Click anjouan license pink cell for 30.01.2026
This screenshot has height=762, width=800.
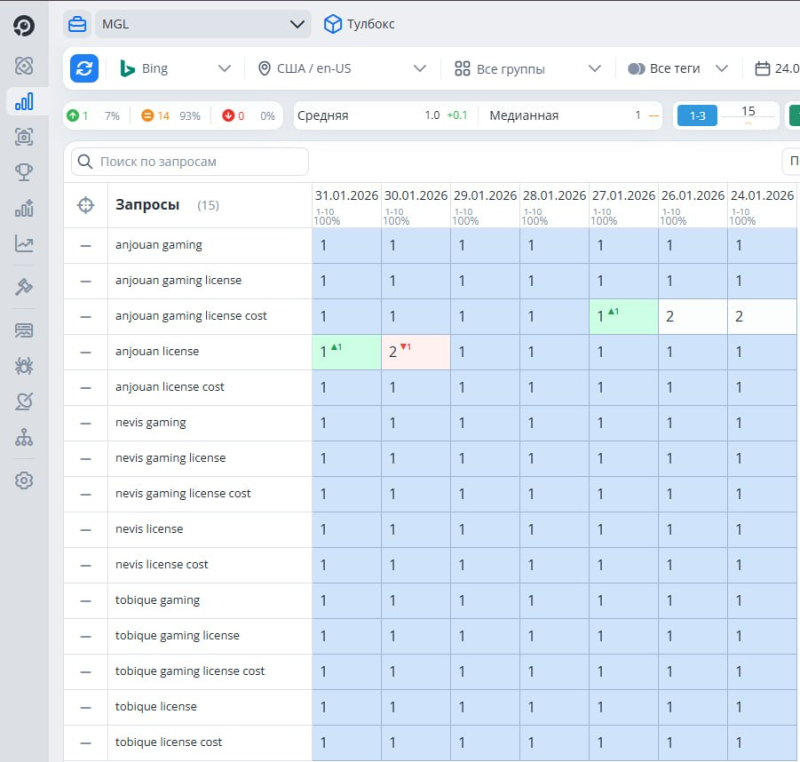416,352
